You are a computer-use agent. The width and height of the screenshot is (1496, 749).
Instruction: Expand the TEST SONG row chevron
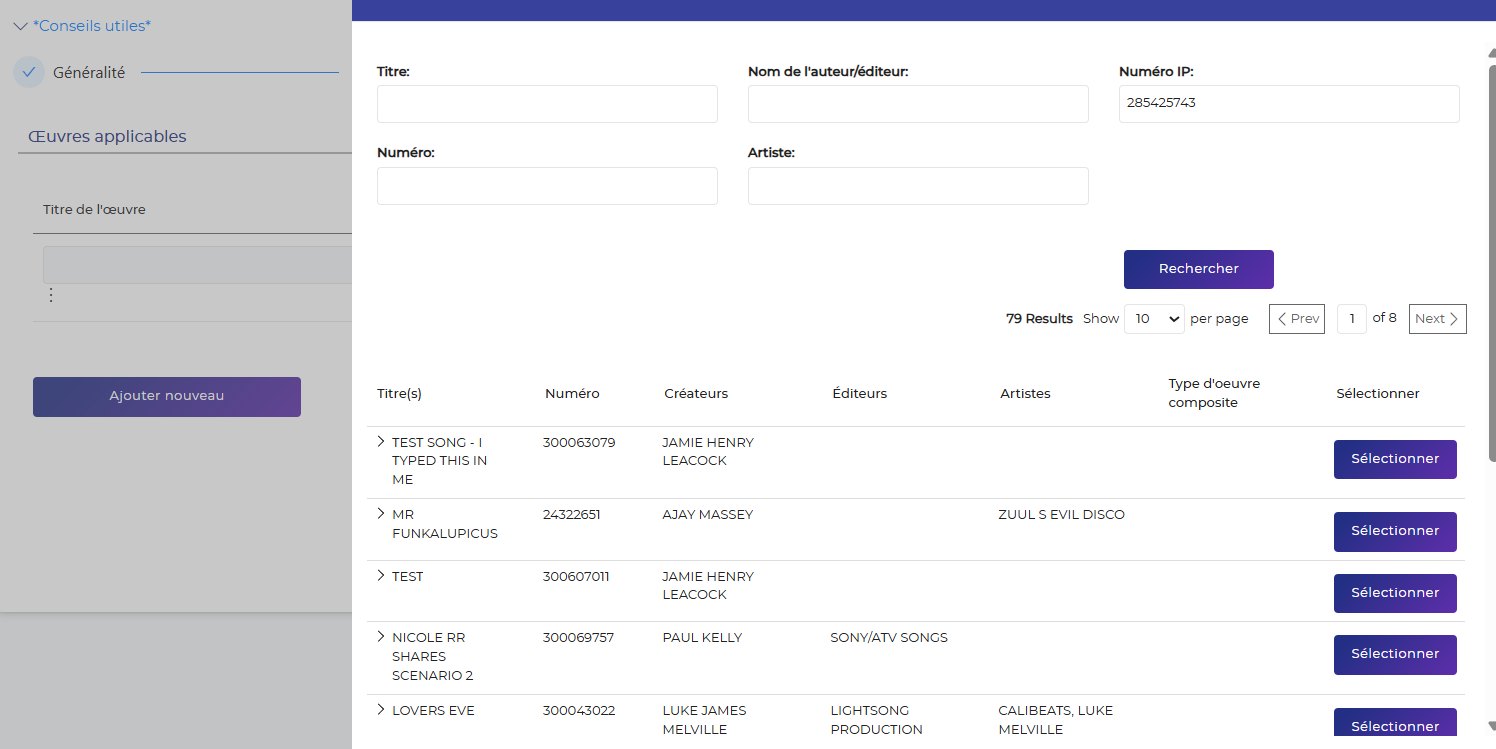click(381, 442)
